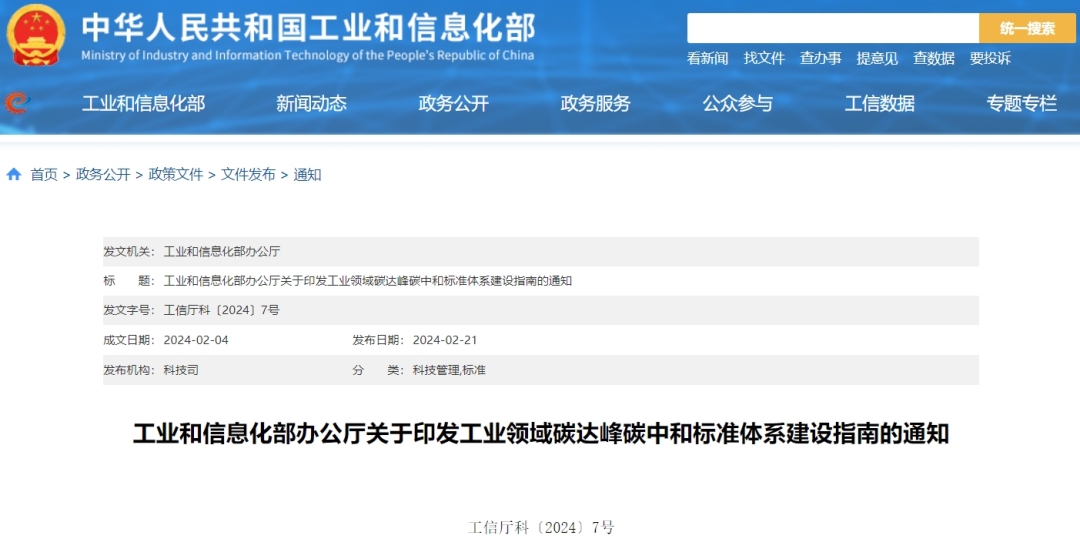The image size is (1080, 542).
Task: Go to 政务服务 in navigation bar
Action: (595, 103)
